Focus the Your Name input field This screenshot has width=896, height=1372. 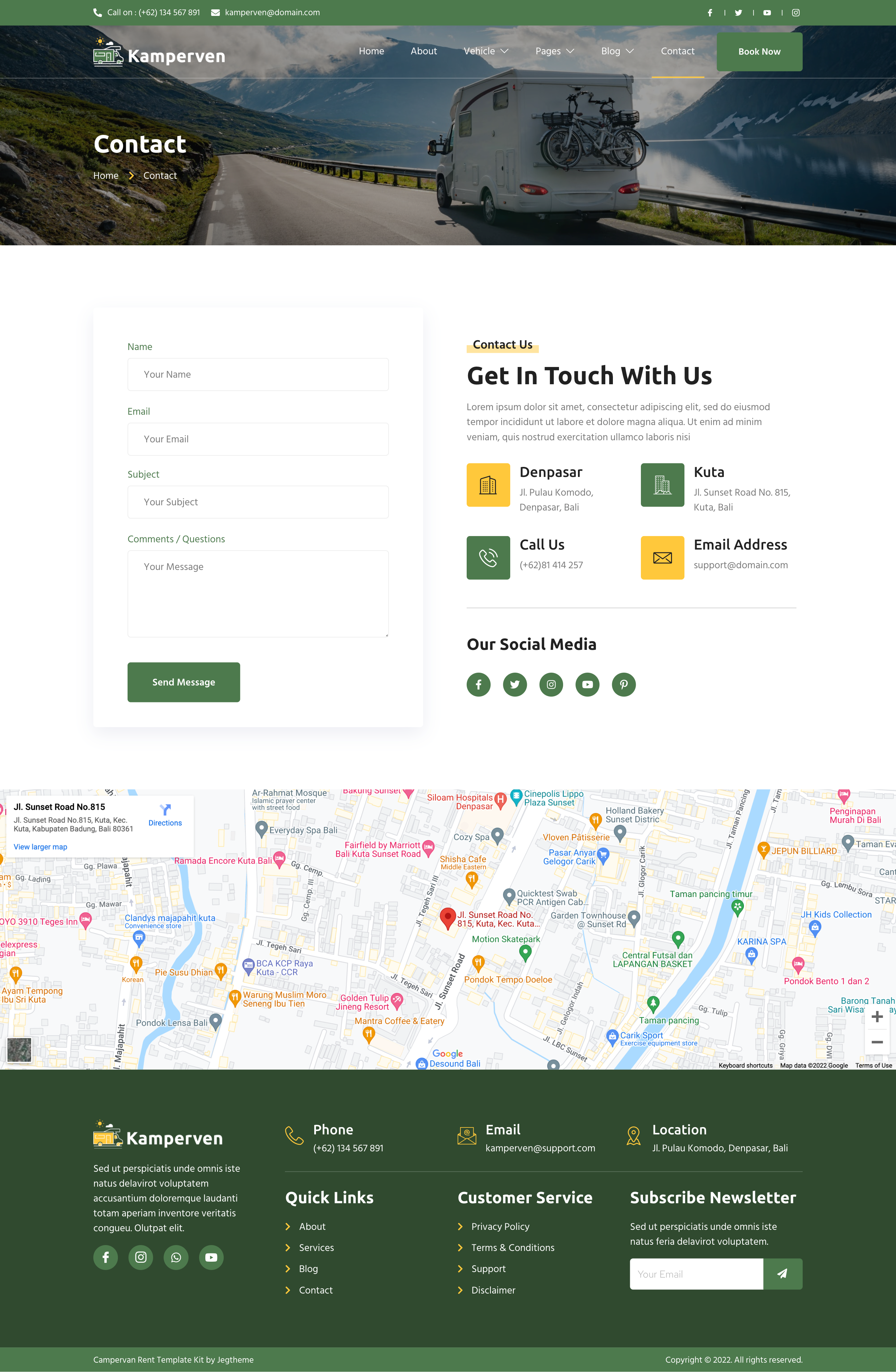258,375
